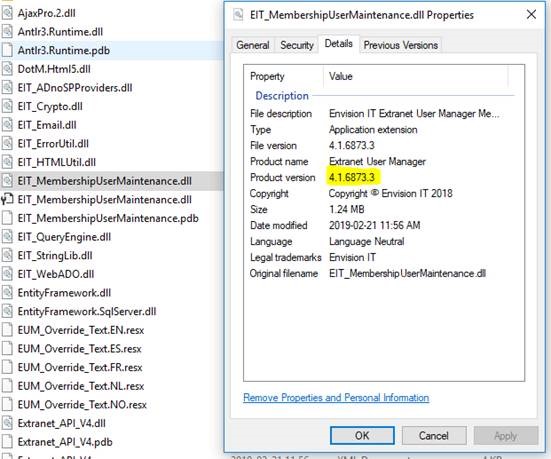
Task: Click the EUM_Override_Text.ES.resx file icon
Action: [x=7, y=348]
